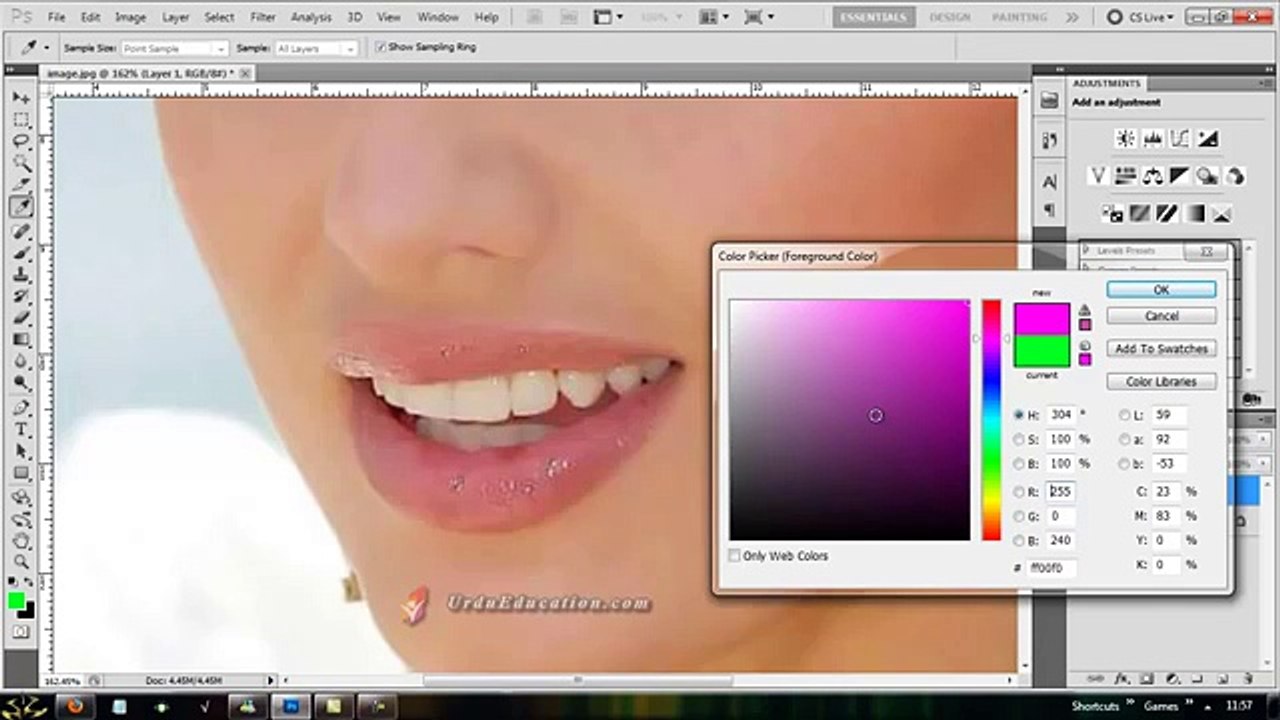Open the Layer menu

(x=175, y=17)
